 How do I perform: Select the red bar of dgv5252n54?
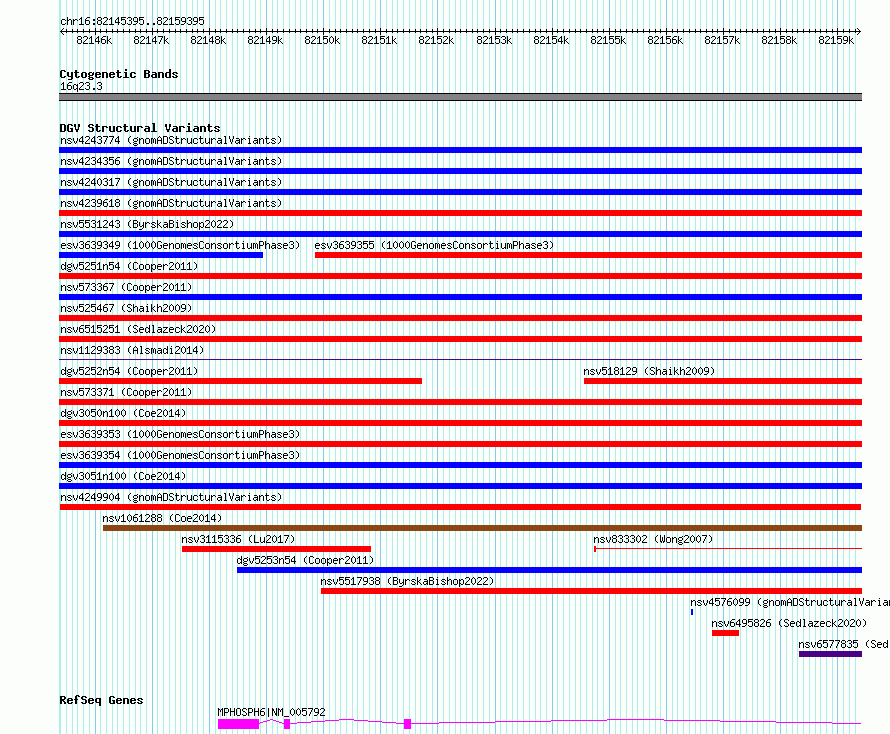241,381
